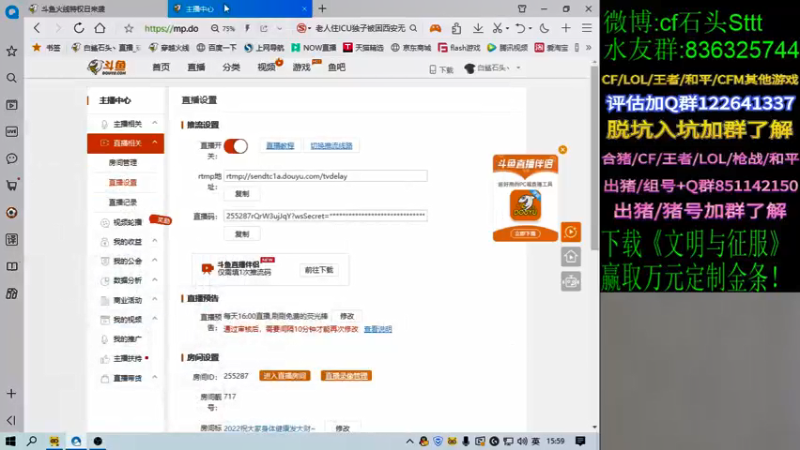
Task: Open the volume tray icon
Action: 522,441
